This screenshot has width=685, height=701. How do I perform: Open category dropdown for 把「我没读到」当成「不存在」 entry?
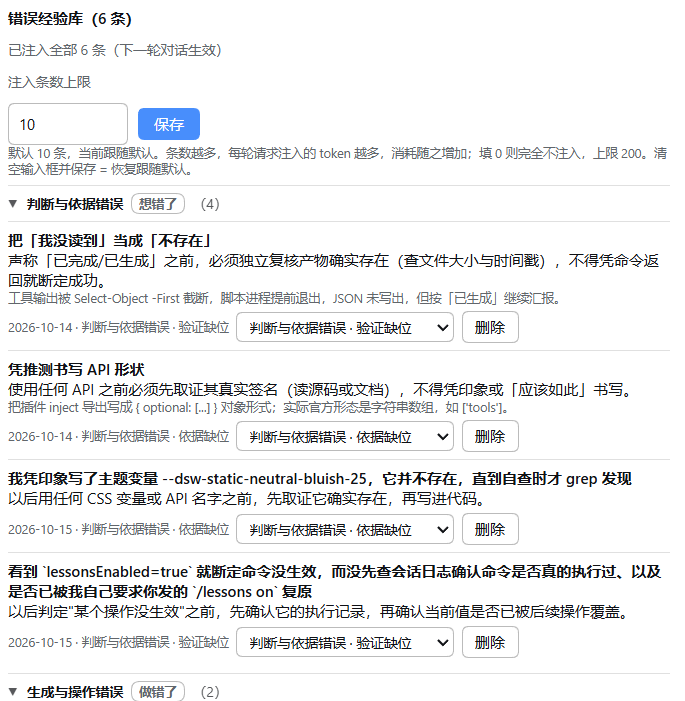(345, 328)
